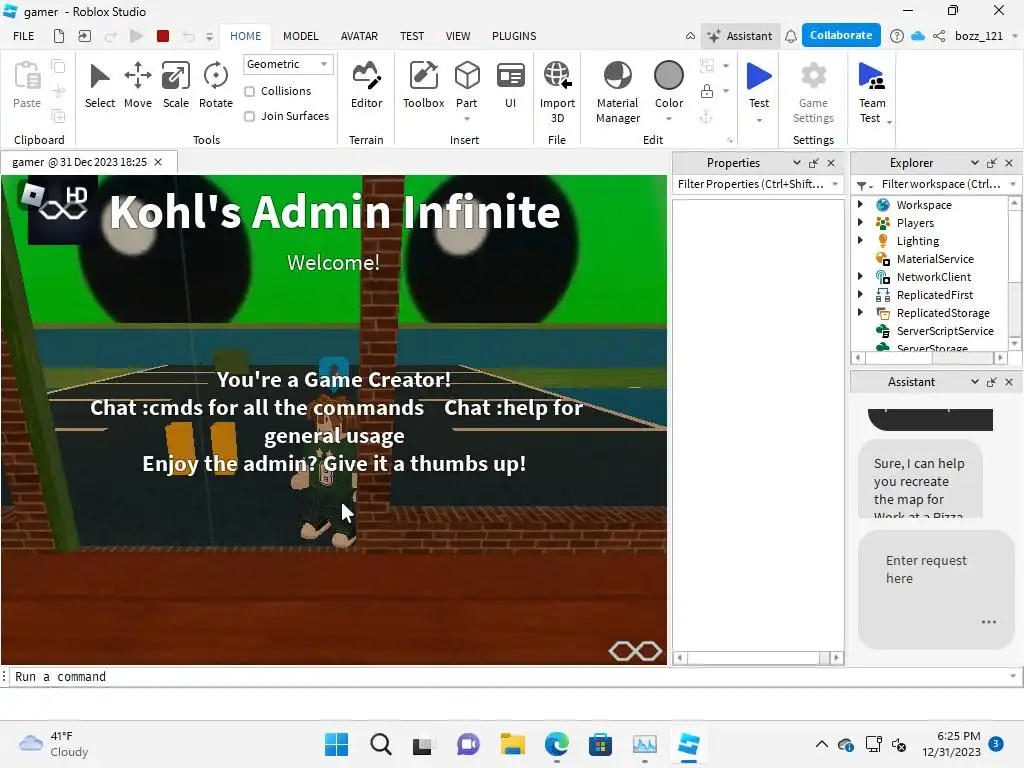Insert a Part cube
1024x768 pixels.
point(467,77)
